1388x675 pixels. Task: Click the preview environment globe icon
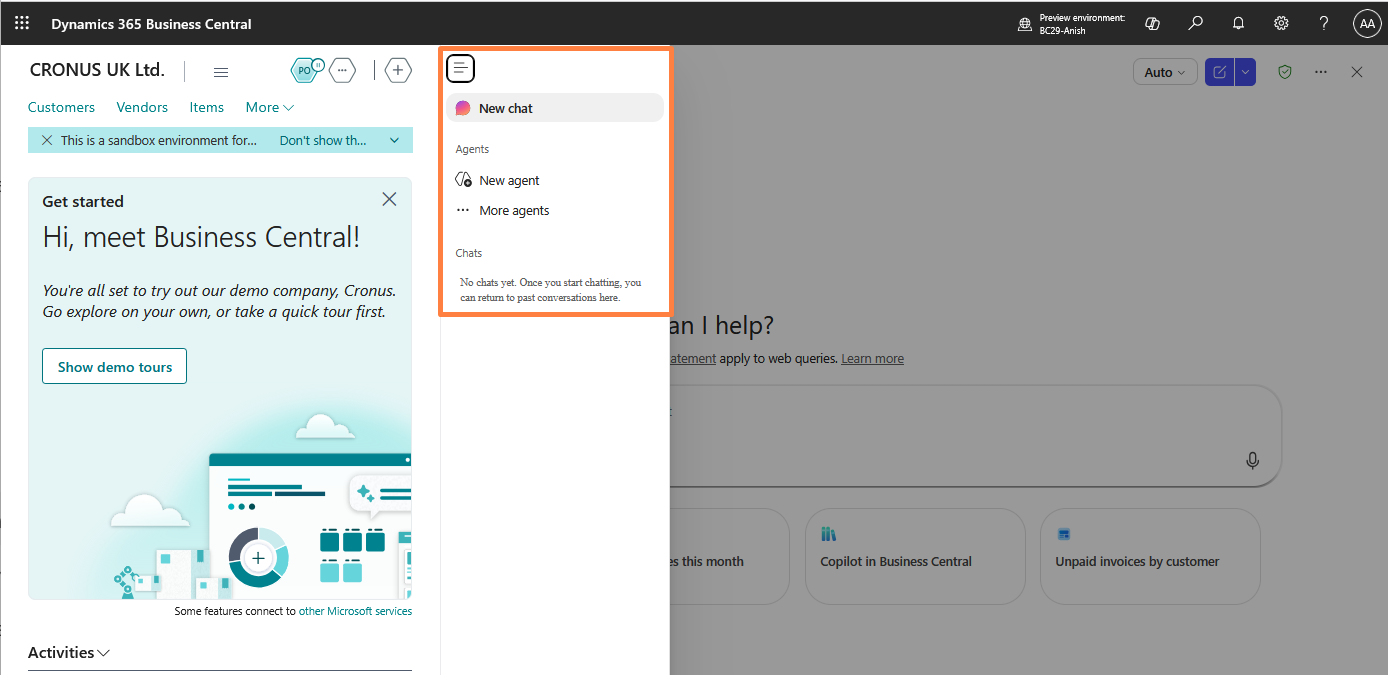pos(1025,24)
